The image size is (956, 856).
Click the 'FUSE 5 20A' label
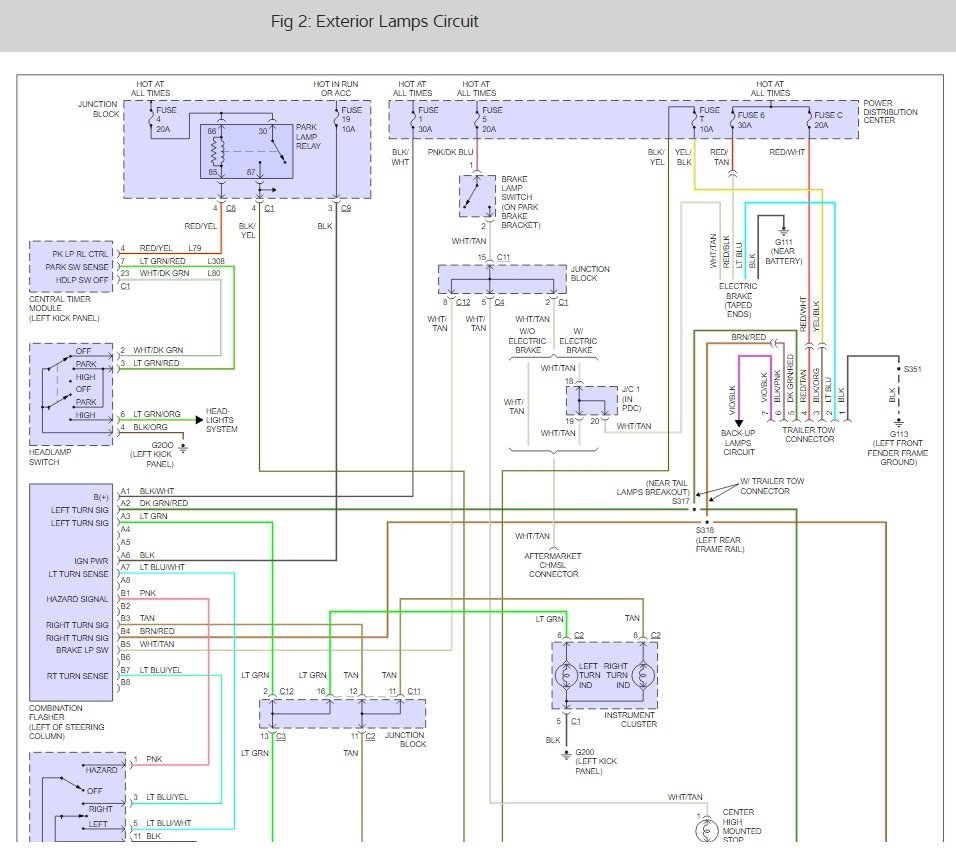[492, 119]
